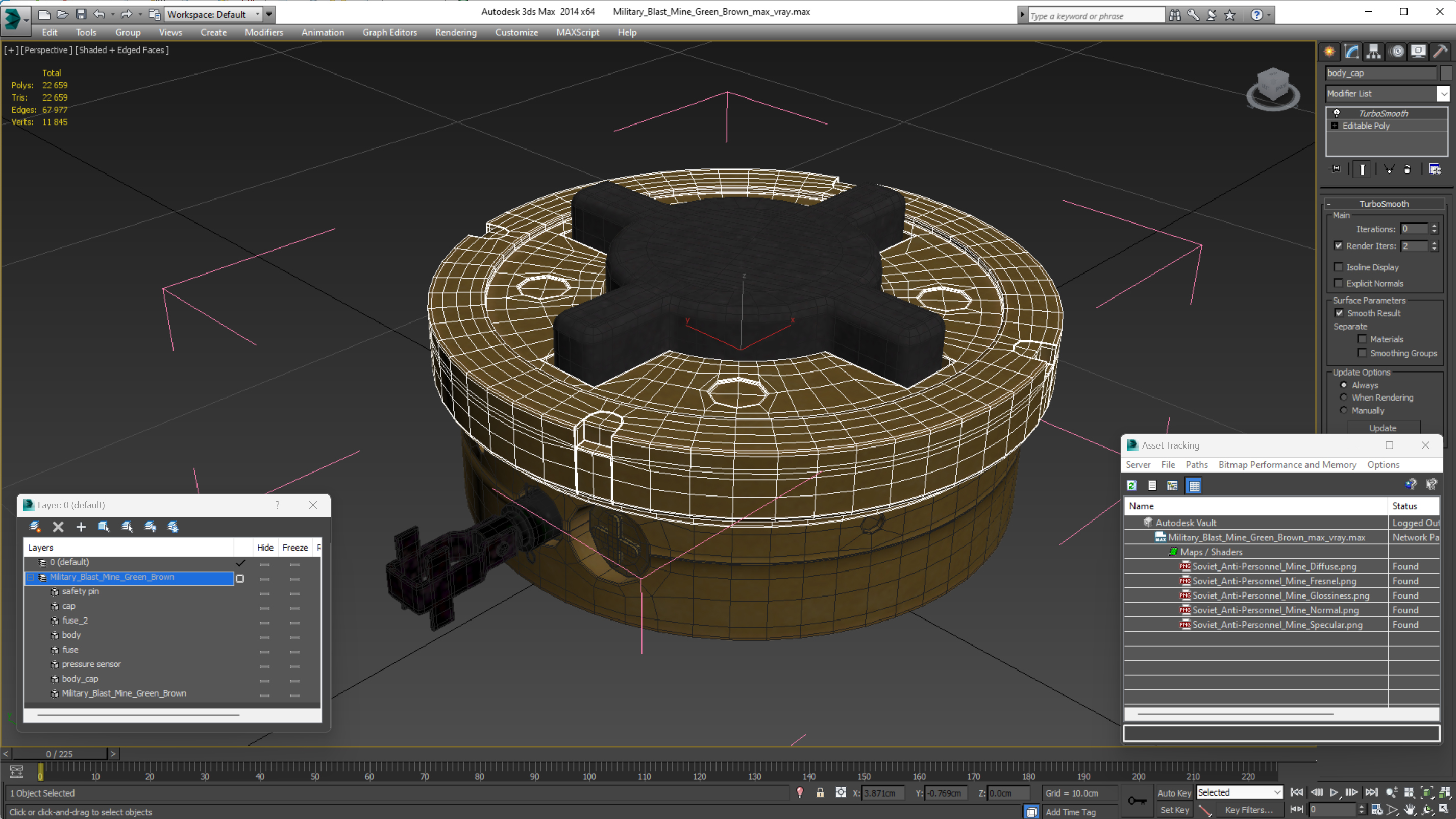Click the Auto Key button
The image size is (1456, 819).
(1174, 792)
